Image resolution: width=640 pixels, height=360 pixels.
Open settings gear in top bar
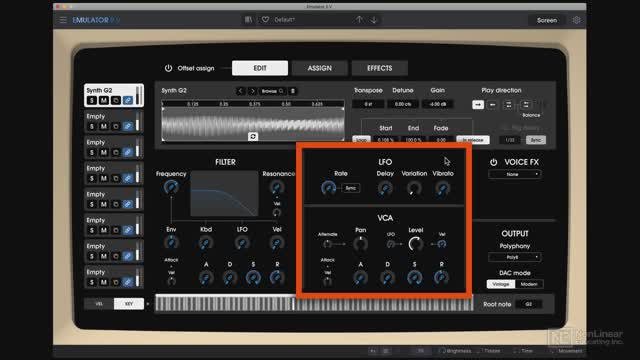pyautogui.click(x=576, y=20)
